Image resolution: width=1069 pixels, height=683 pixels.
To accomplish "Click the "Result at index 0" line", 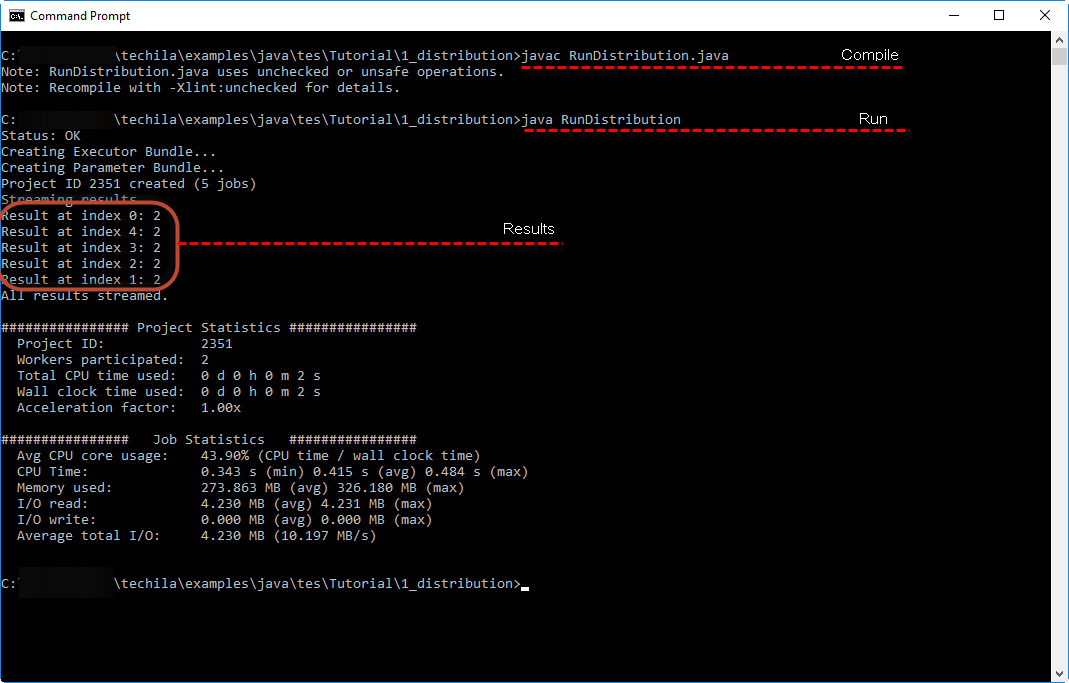I will click(x=81, y=216).
